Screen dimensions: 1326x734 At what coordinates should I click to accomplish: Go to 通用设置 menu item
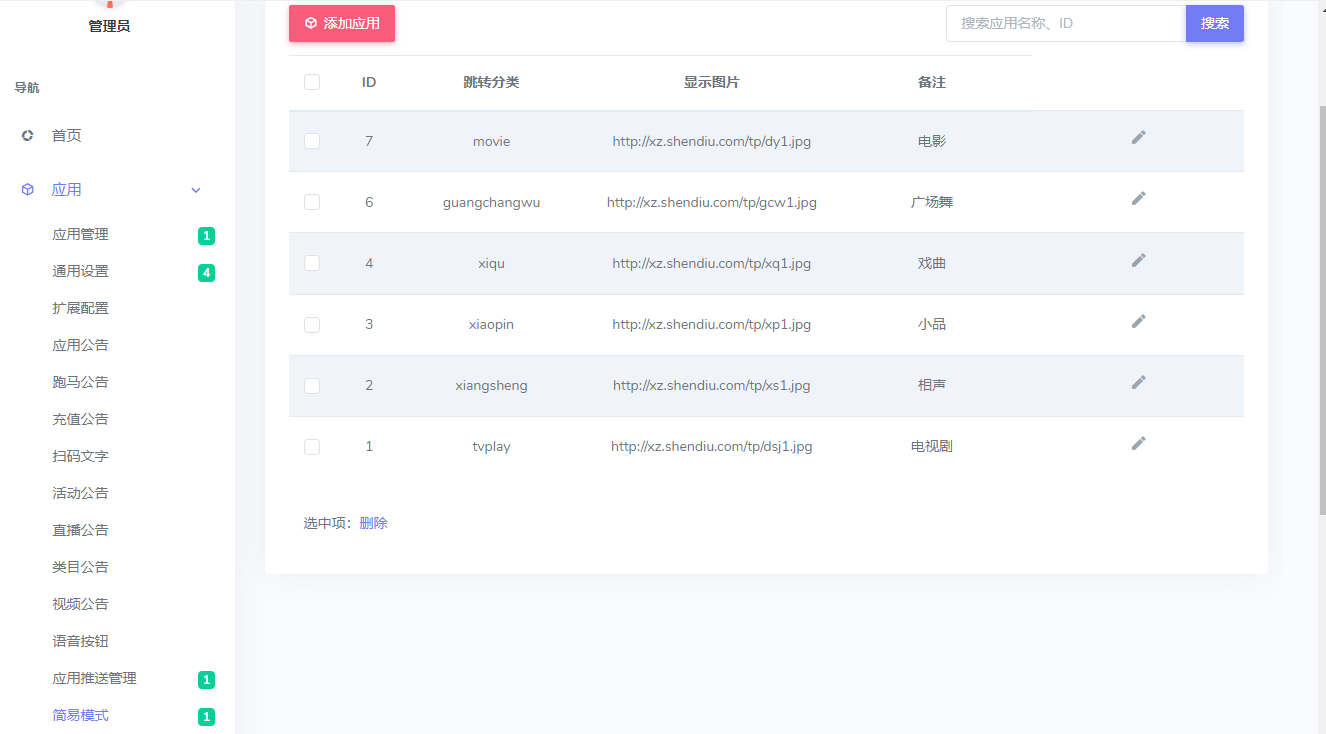point(81,272)
